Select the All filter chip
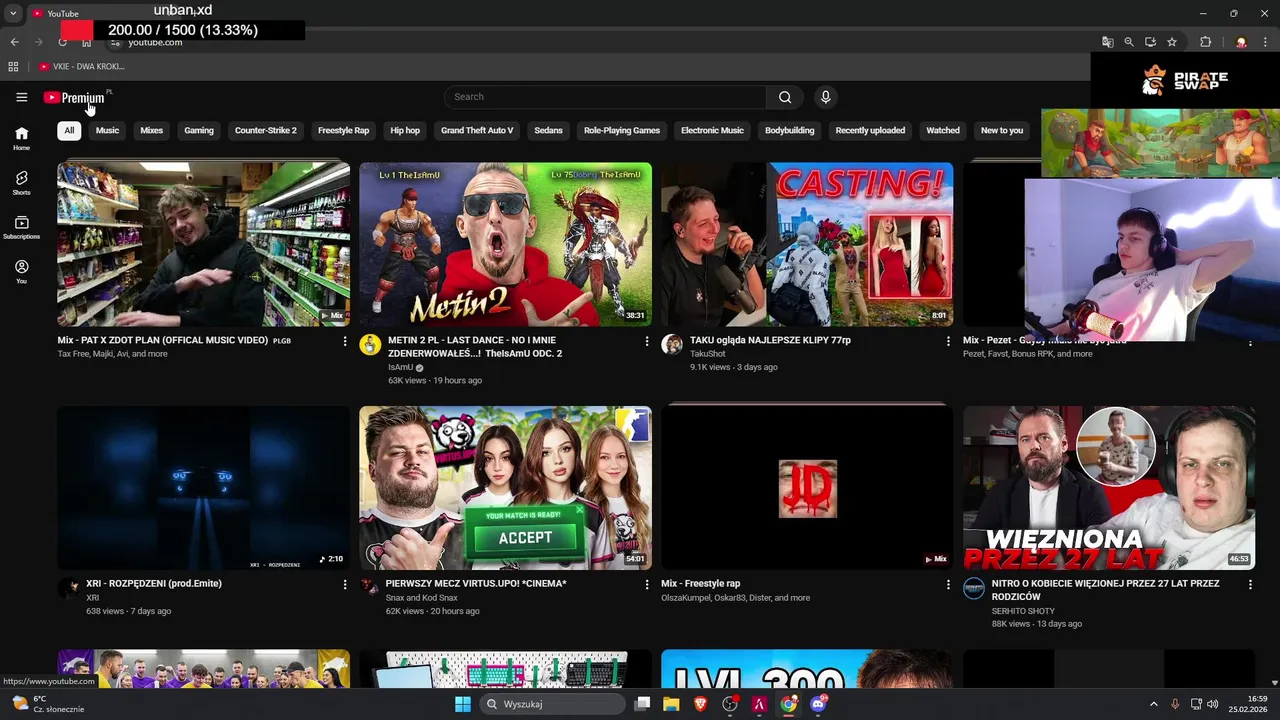Viewport: 1280px width, 720px height. tap(69, 130)
